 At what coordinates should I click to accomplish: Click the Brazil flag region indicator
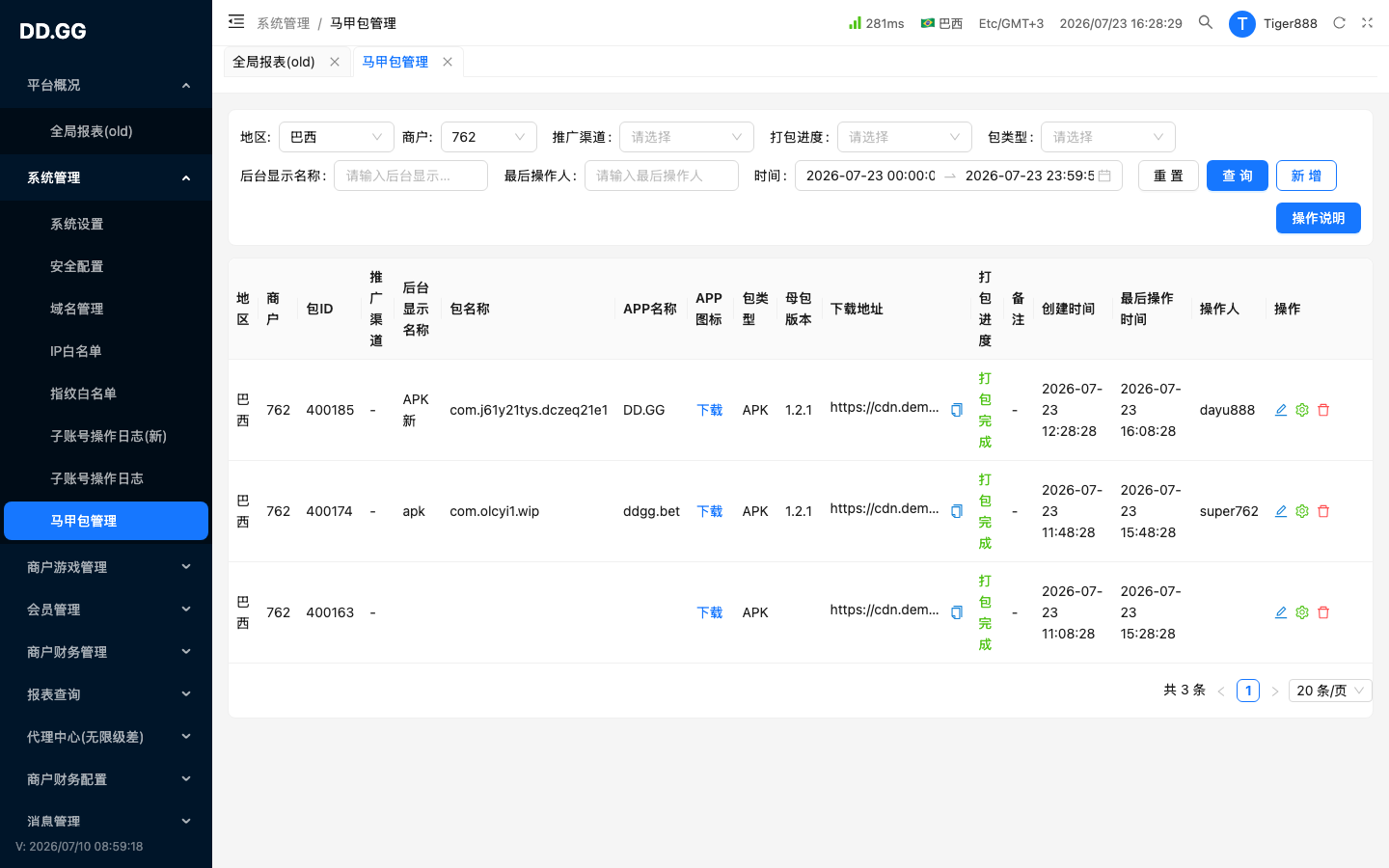point(941,23)
